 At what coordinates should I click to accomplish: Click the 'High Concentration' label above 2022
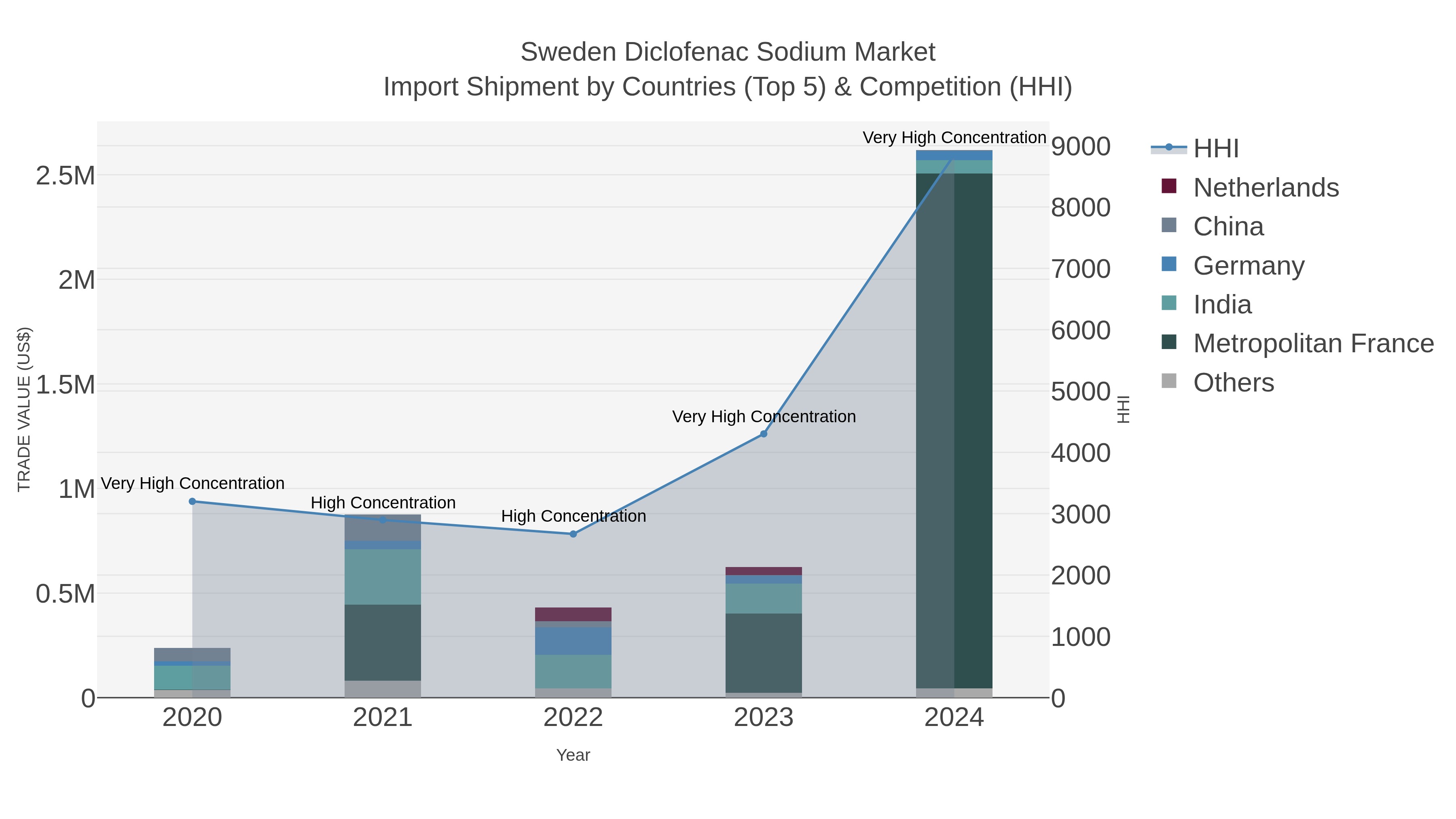coord(573,516)
